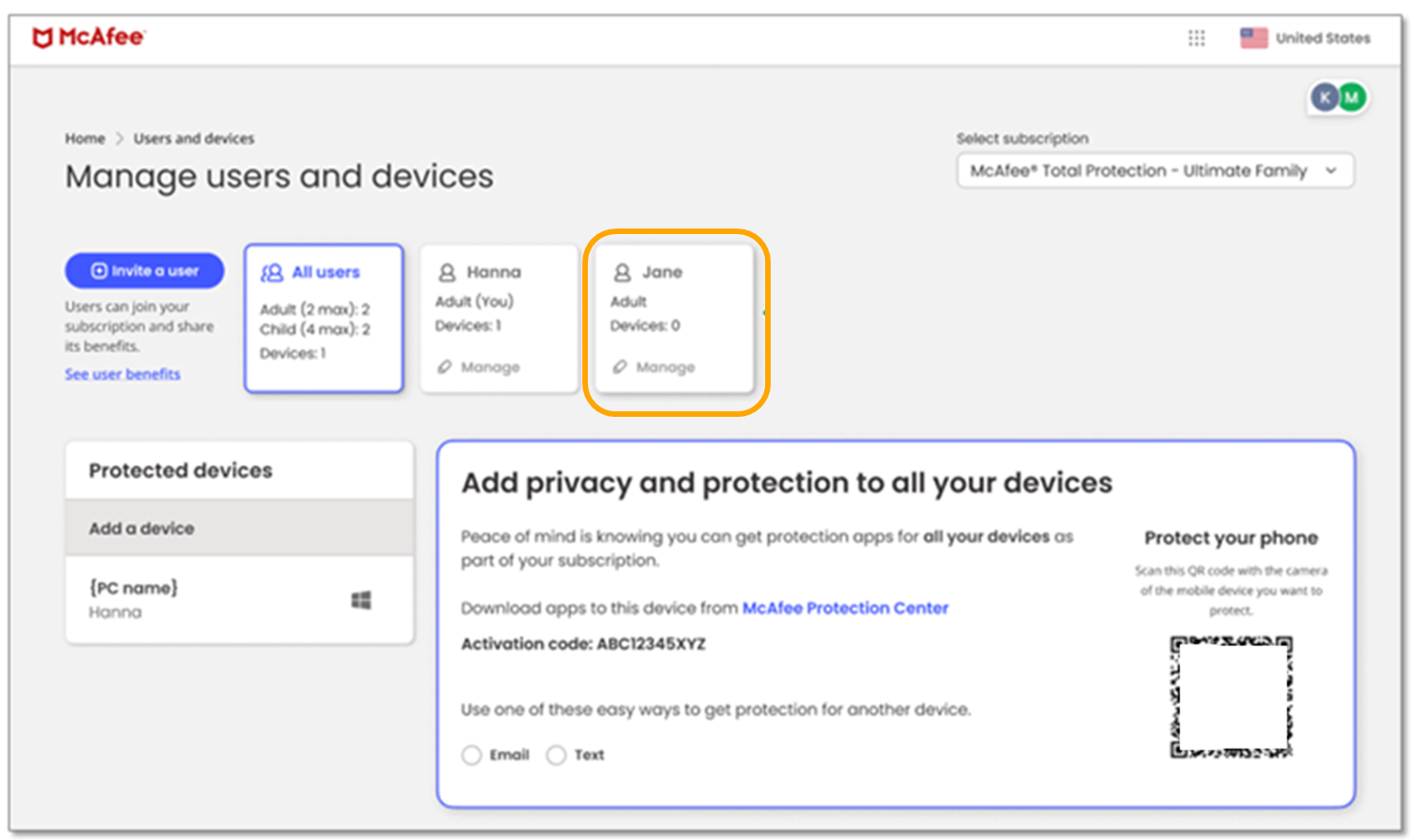
Task: Select the Email radio button
Action: [x=472, y=755]
